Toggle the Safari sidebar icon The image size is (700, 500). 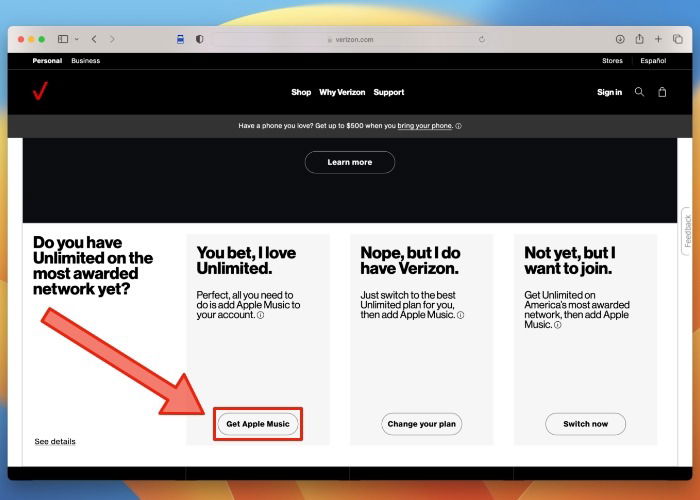click(63, 39)
